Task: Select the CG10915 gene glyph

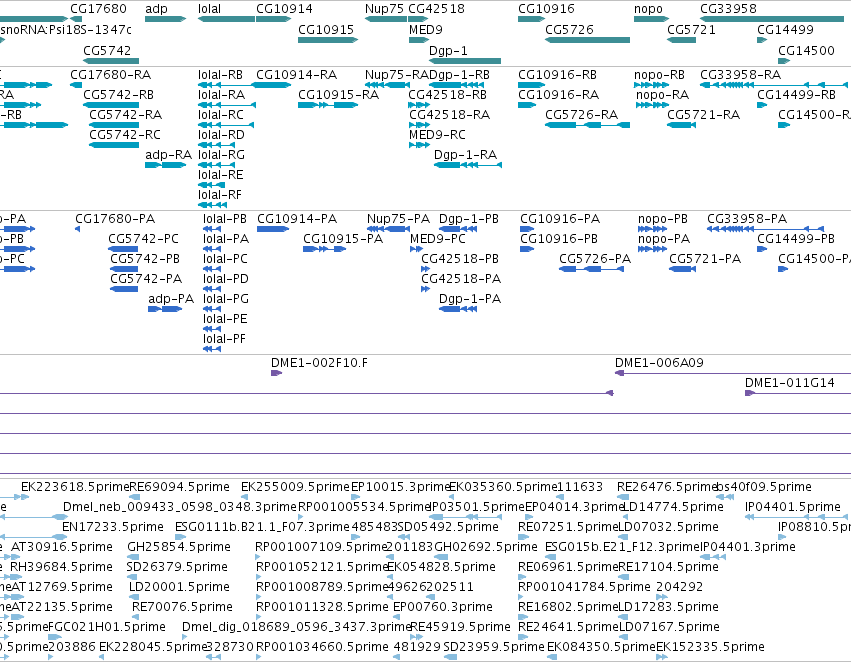Action: pyautogui.click(x=328, y=40)
